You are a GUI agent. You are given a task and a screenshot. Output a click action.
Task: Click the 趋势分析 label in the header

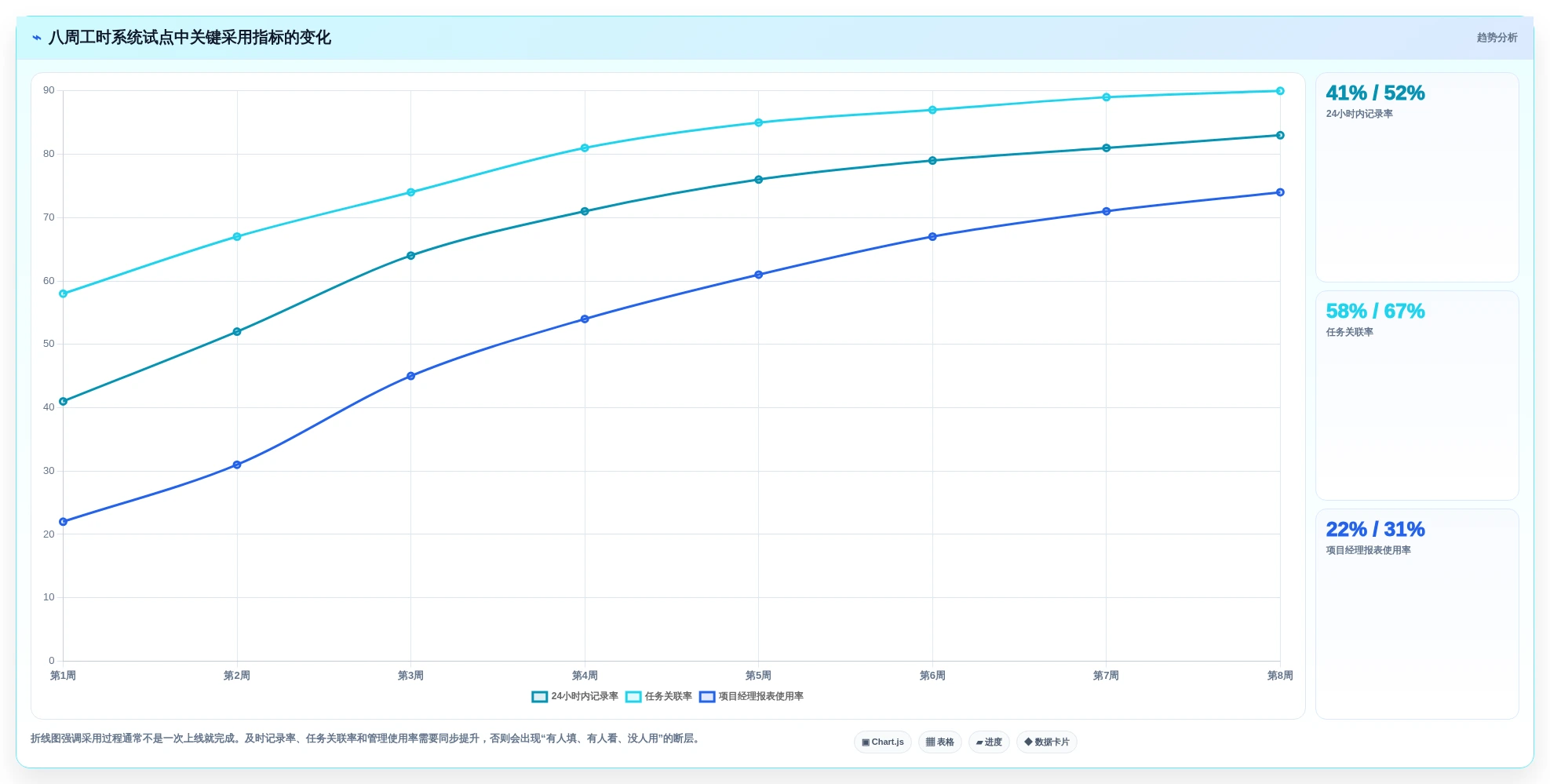click(x=1497, y=38)
